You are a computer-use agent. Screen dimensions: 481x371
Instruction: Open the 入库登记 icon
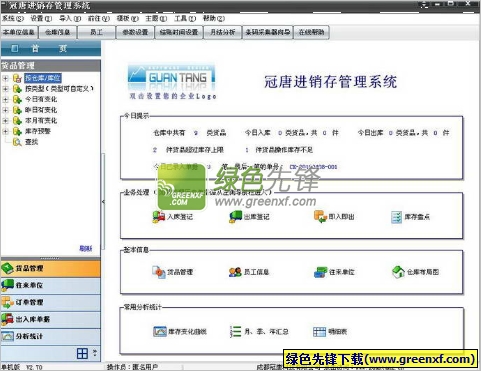tap(158, 217)
